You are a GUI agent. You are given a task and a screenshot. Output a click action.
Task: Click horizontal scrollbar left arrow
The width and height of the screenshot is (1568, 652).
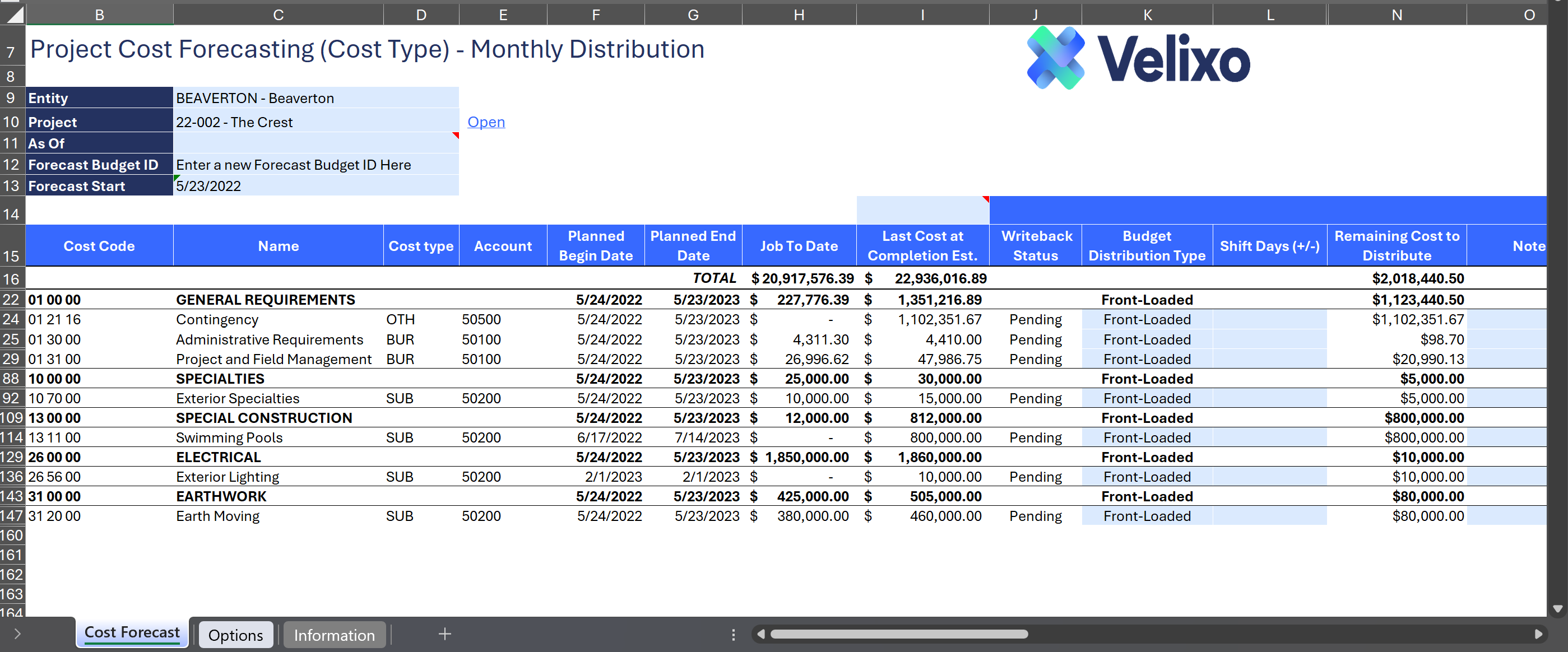tap(760, 634)
